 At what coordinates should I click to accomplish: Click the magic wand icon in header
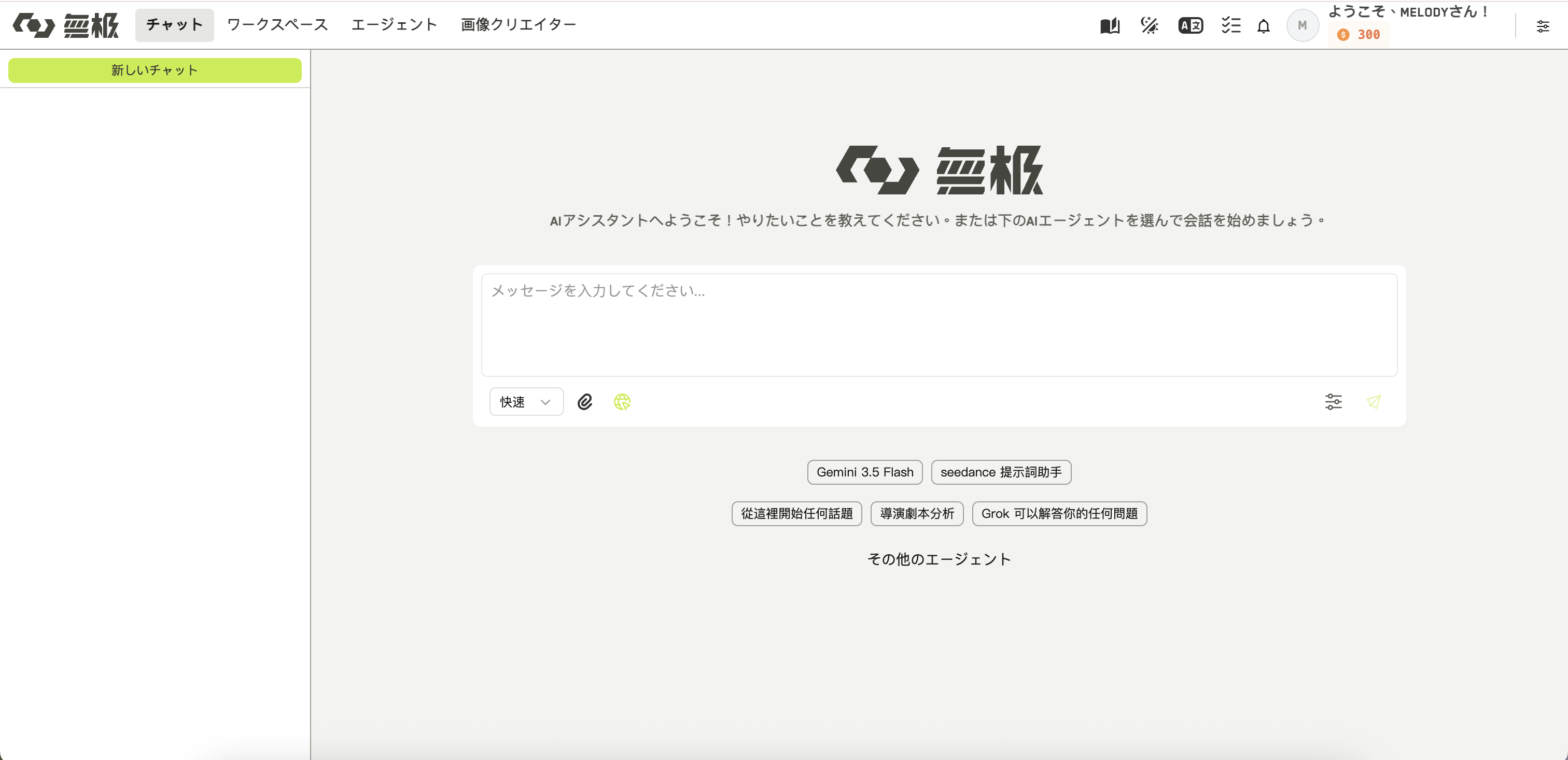tap(1149, 25)
